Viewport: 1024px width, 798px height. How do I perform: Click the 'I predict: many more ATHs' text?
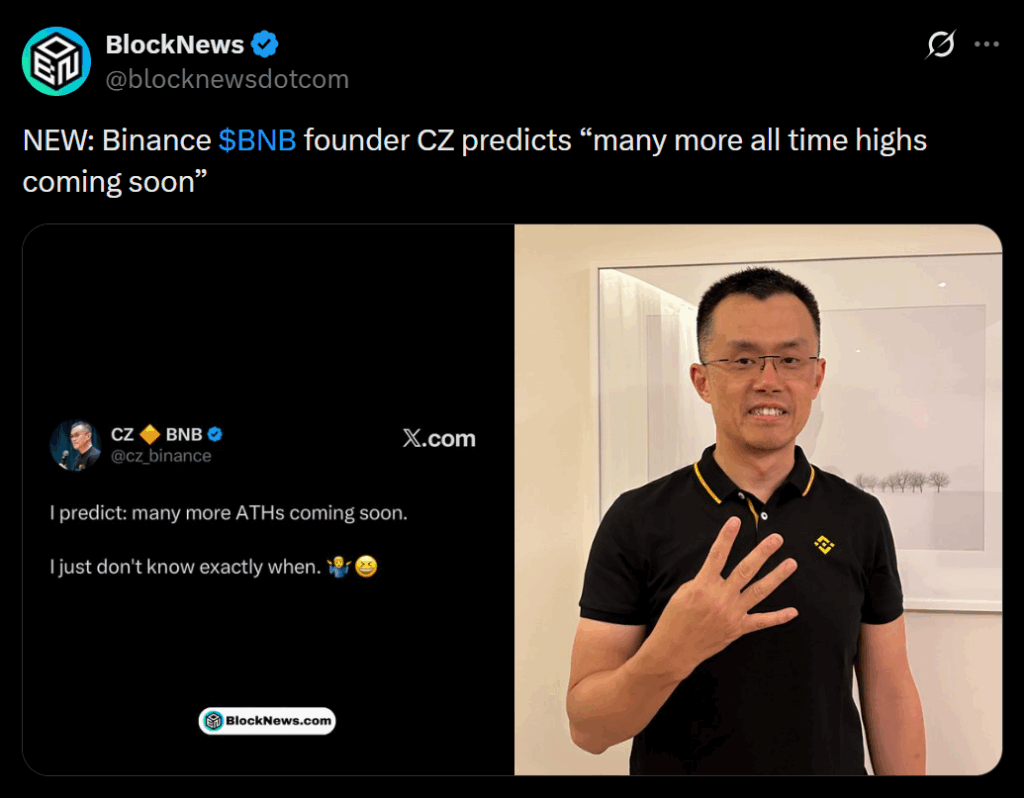point(229,513)
